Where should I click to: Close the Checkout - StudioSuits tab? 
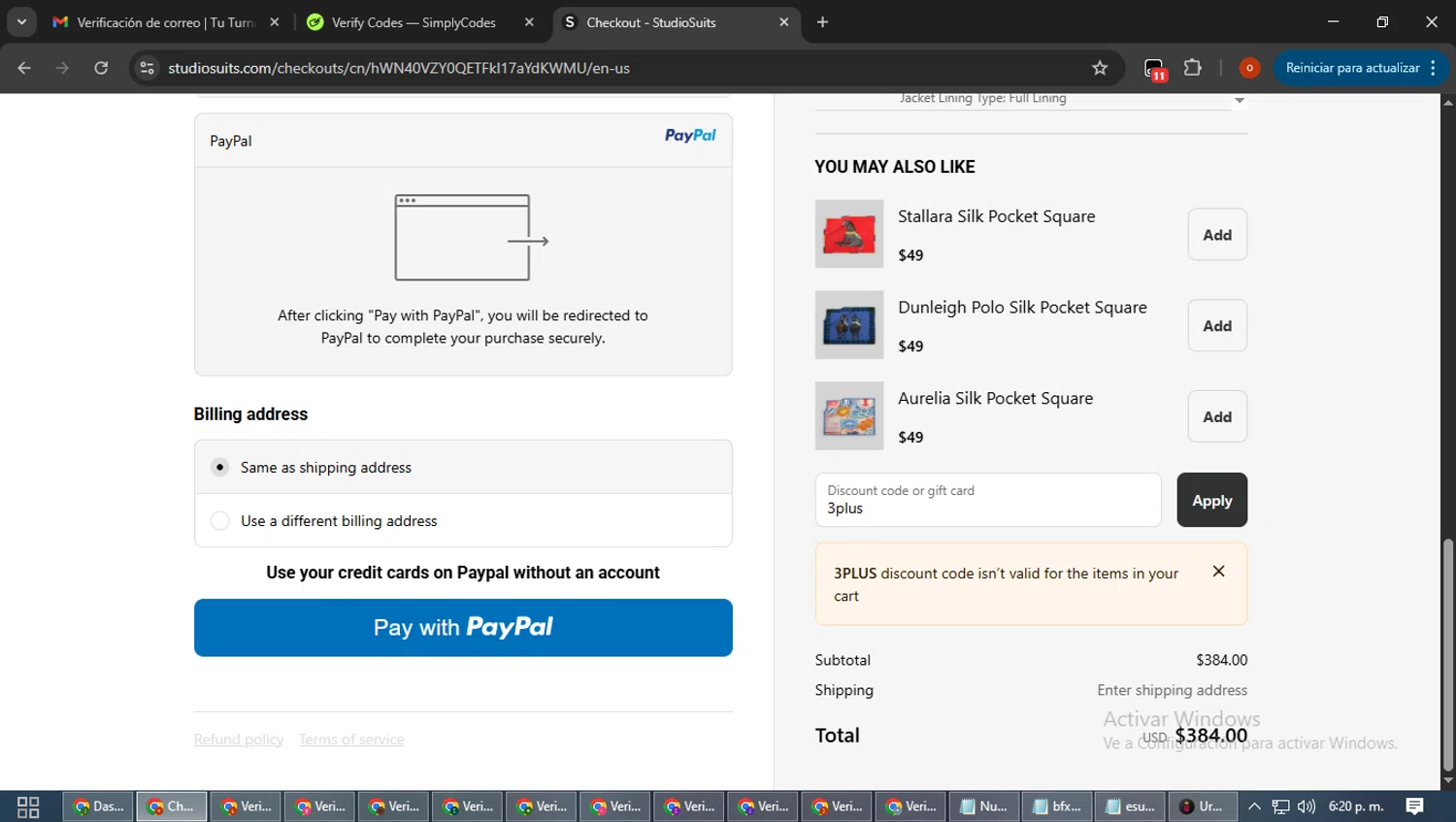(x=784, y=22)
